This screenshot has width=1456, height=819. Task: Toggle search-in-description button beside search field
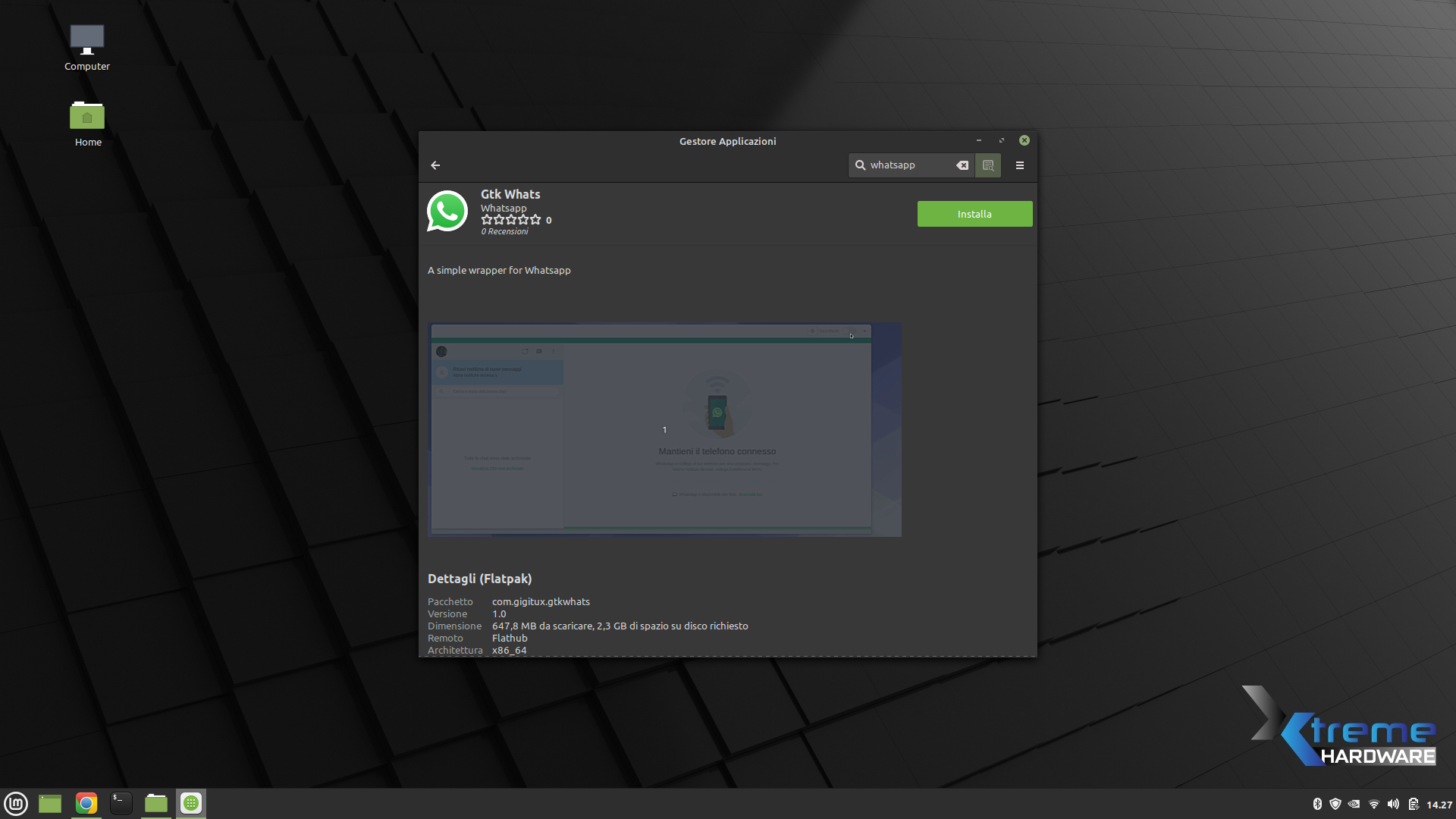point(988,165)
